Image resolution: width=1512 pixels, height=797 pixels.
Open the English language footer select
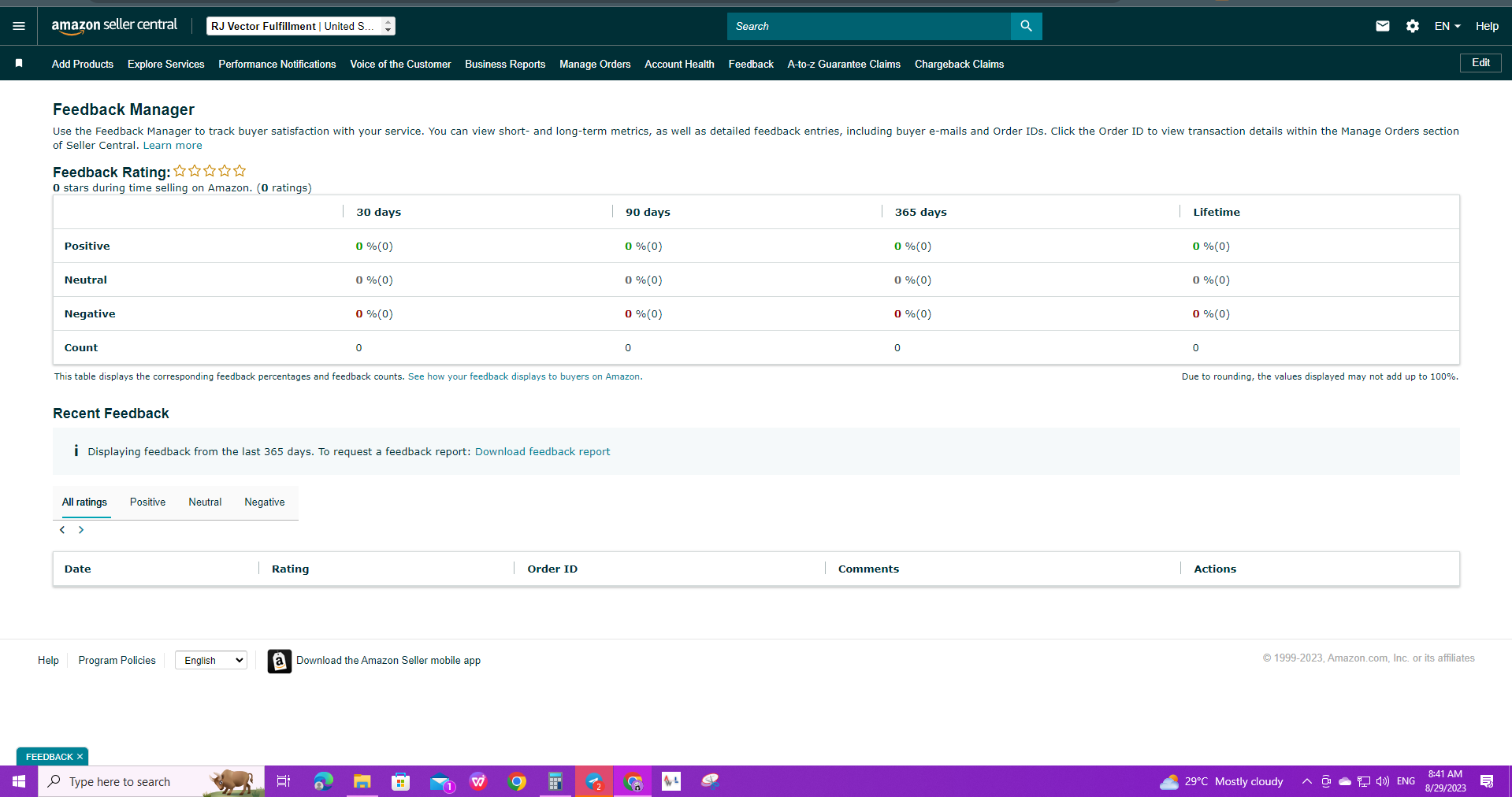coord(211,660)
